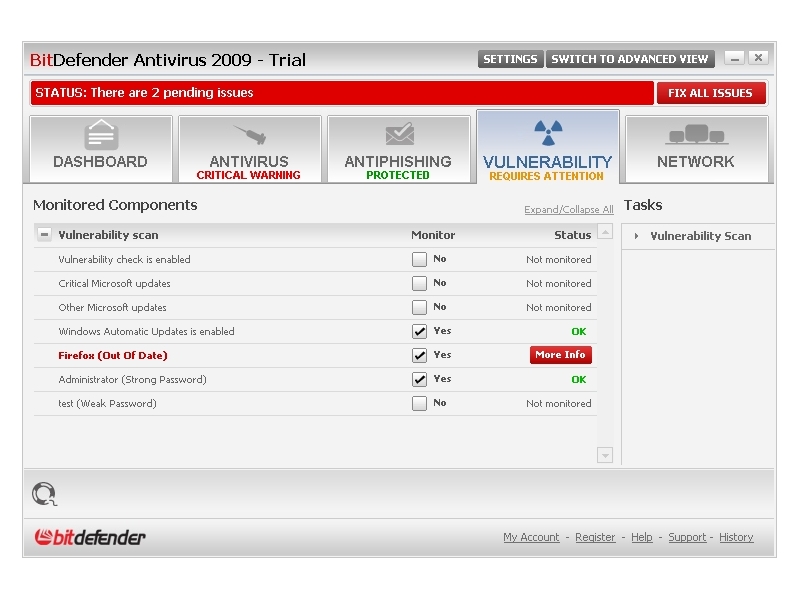Minimize the BitDefender window
800x600 pixels.
735,58
